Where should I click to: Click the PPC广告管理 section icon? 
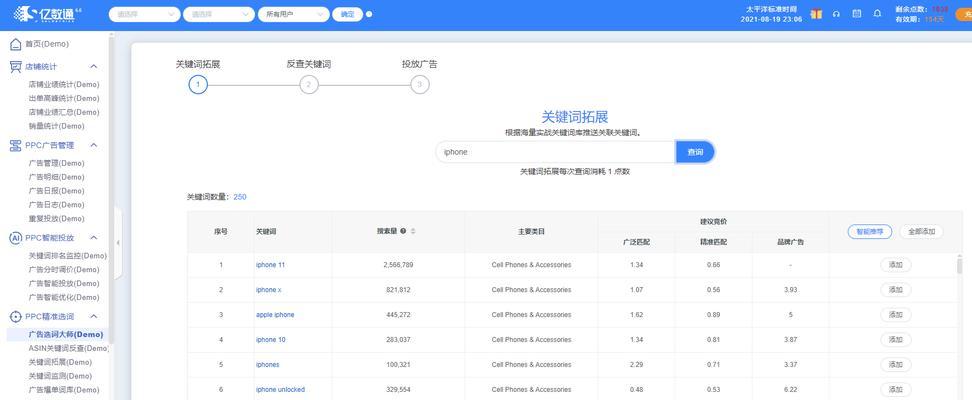tap(15, 145)
